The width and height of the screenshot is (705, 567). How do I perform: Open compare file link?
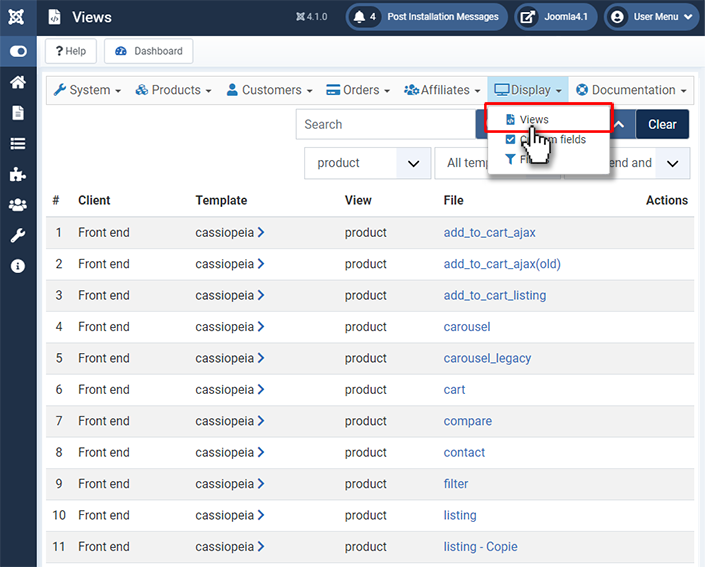point(468,421)
